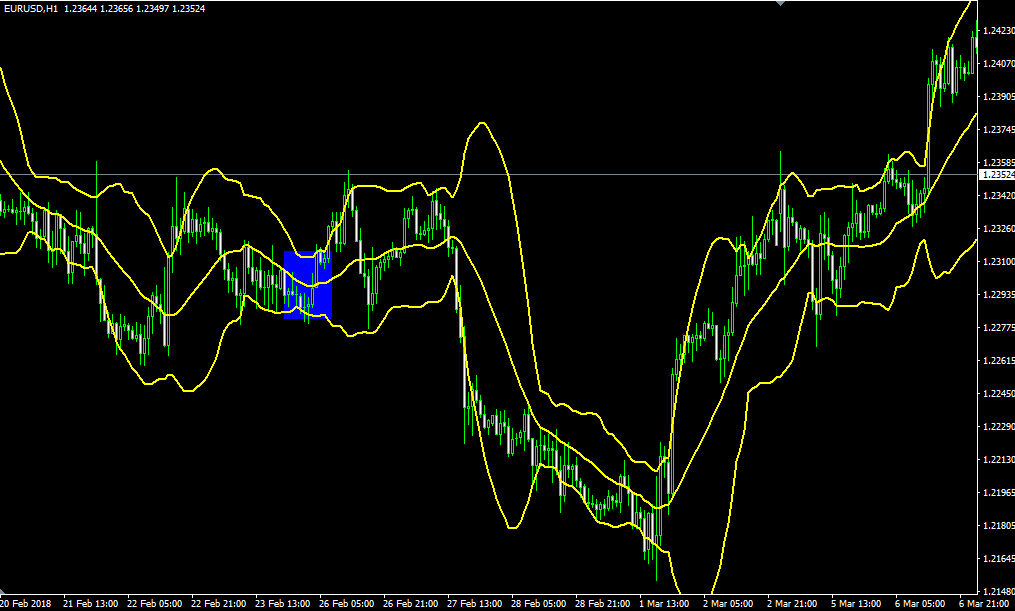The image size is (1015, 611).
Task: Click the 27 Feb 13:00 time label
Action: click(475, 604)
